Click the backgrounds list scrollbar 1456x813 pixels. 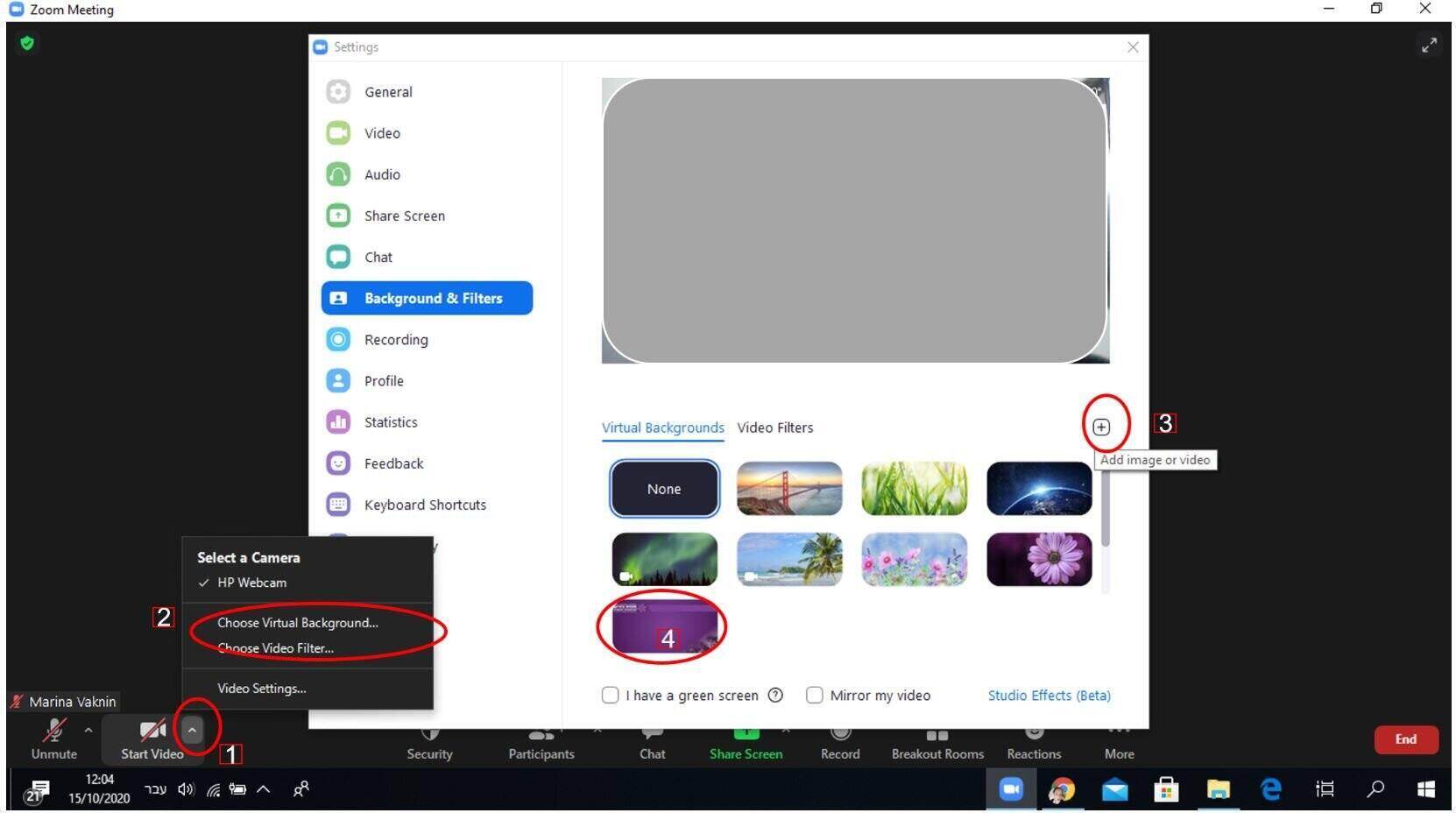pos(1105,509)
